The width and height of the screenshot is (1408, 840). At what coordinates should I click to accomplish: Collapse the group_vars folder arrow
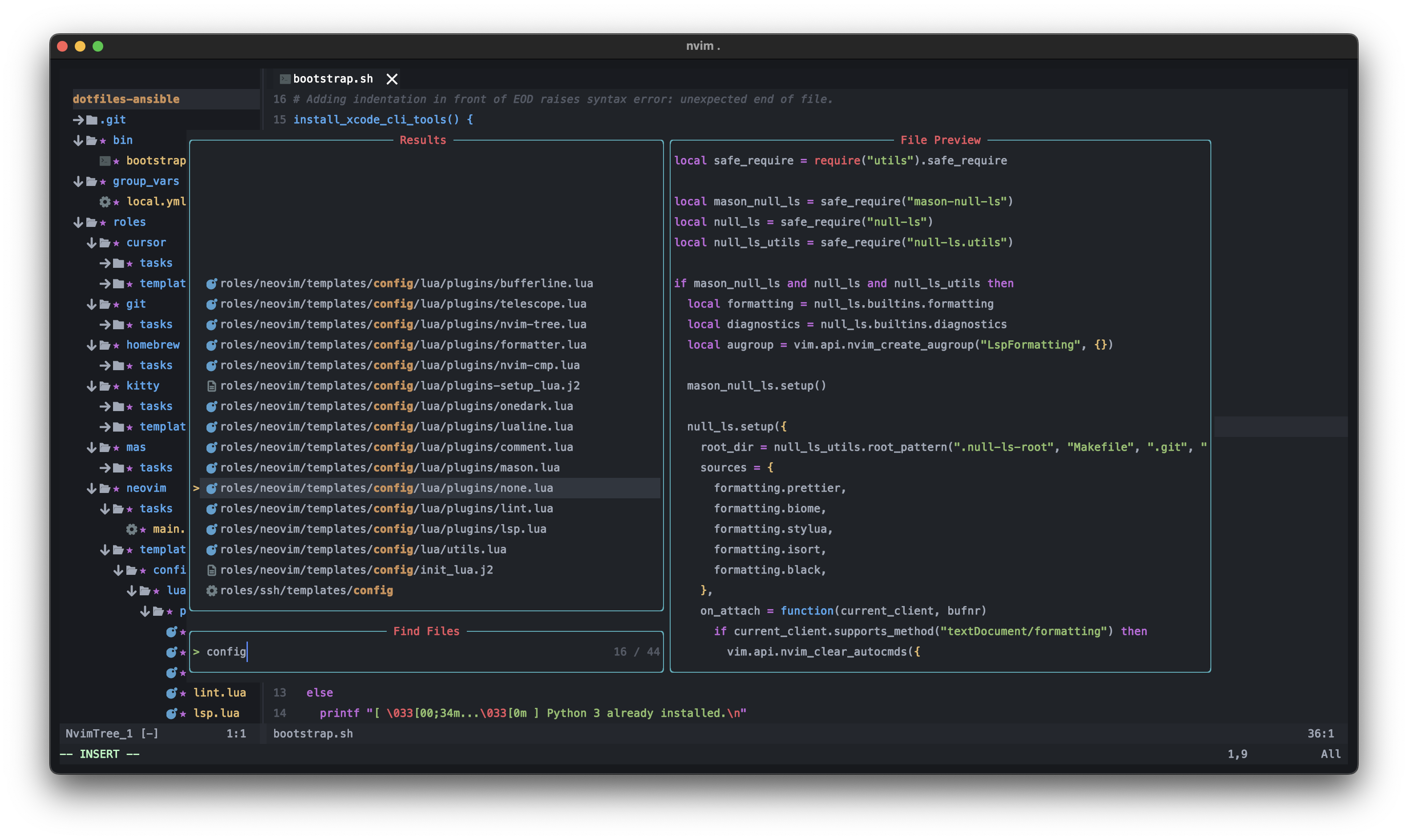click(x=78, y=181)
